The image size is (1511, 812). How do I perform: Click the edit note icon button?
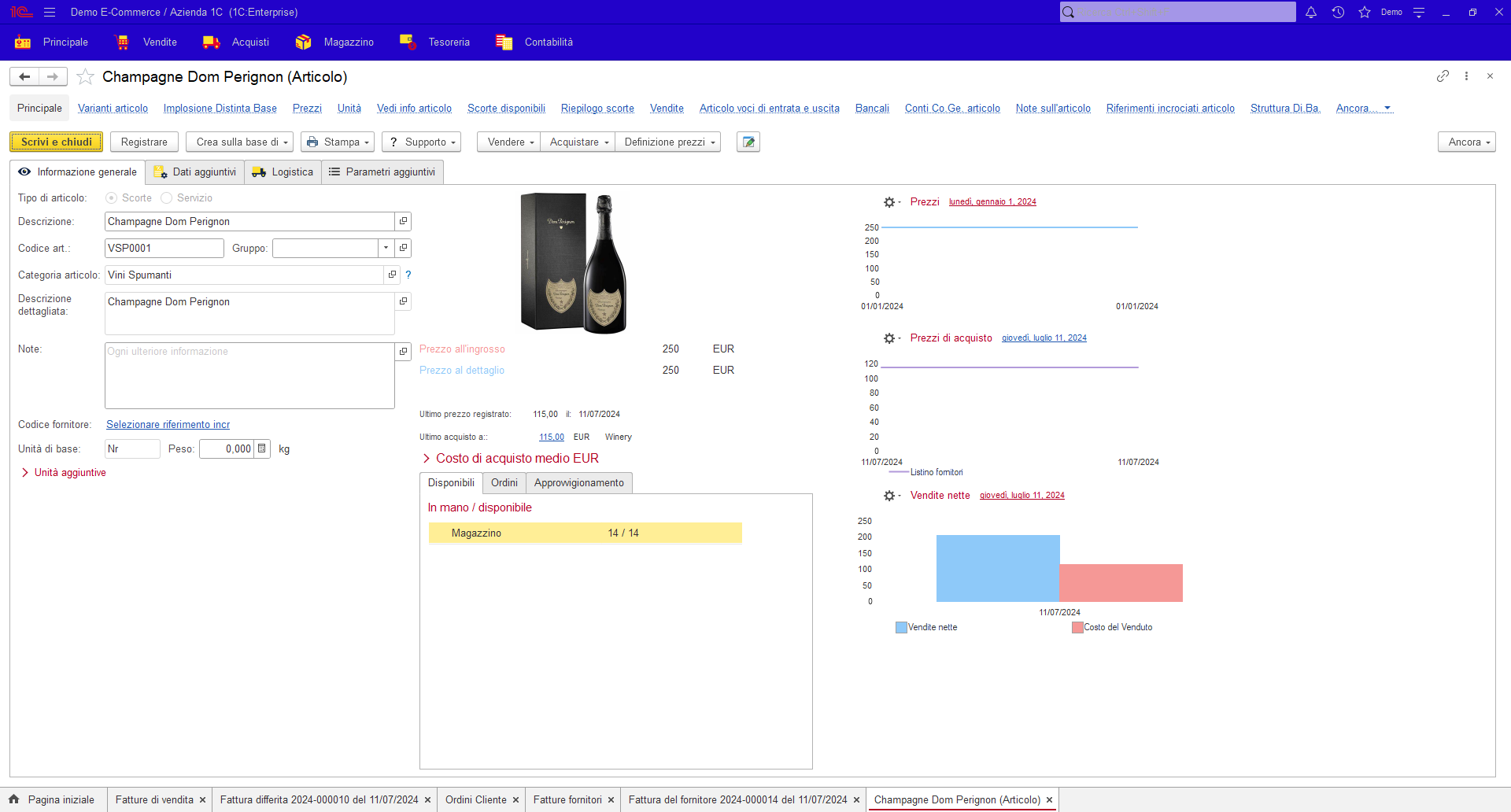pos(748,142)
